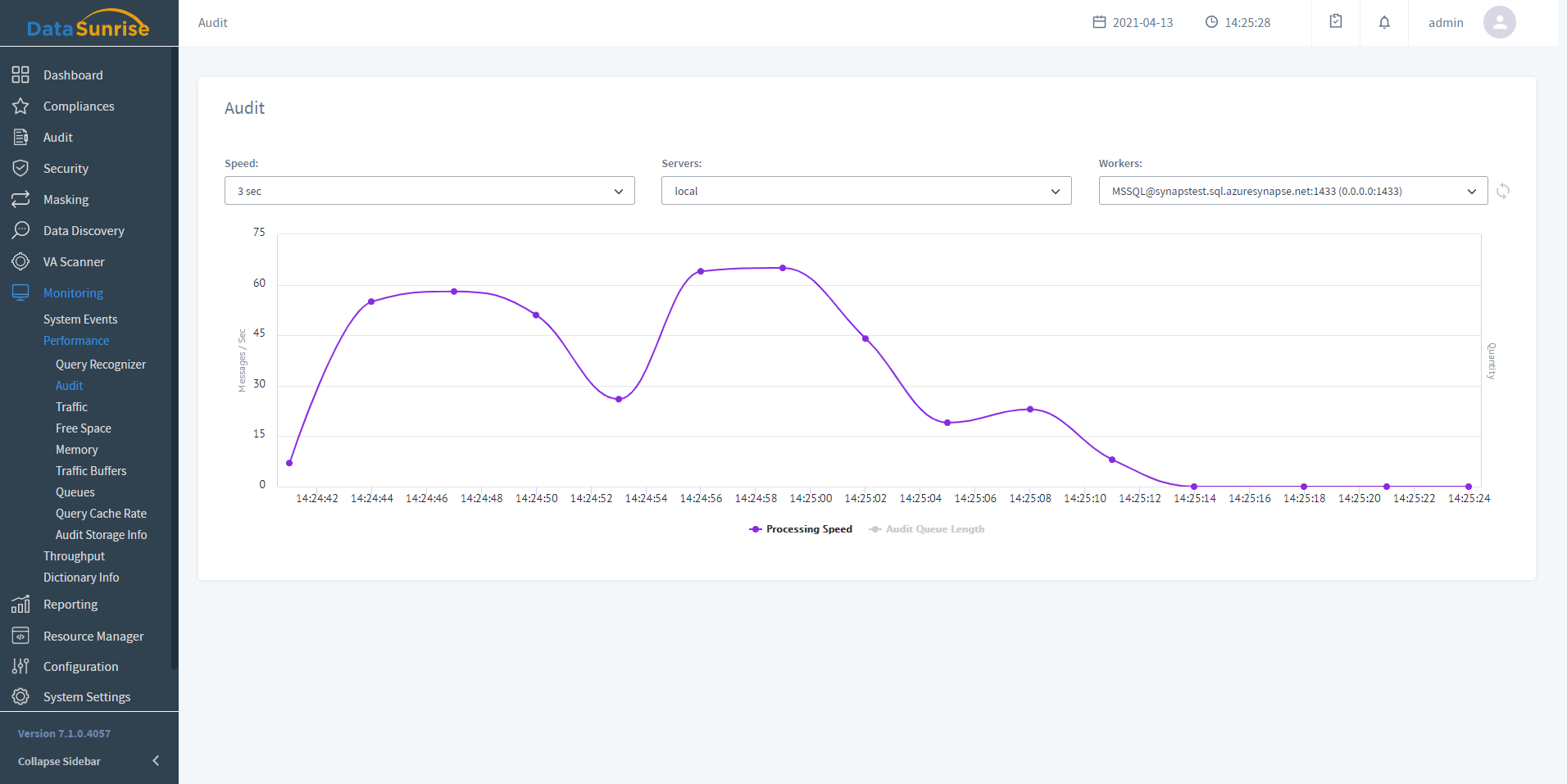Screen dimensions: 1567x784
Task: Click the VA Scanner target icon
Action: click(x=20, y=262)
